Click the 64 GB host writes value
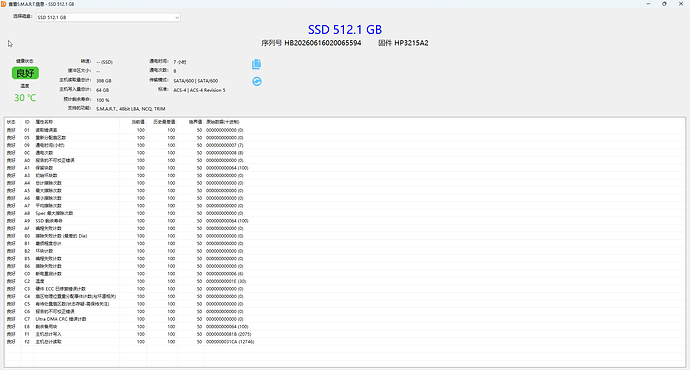This screenshot has width=690, height=370. [103, 90]
